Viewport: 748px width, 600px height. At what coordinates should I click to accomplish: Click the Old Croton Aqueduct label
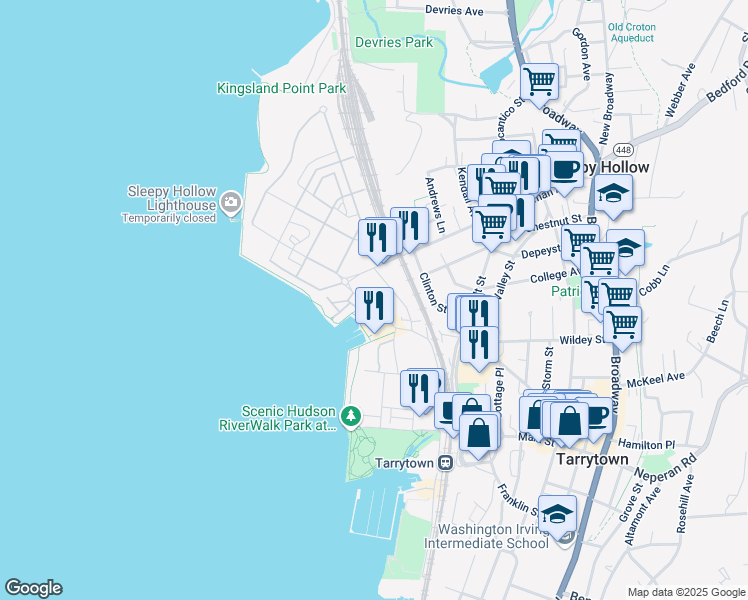point(632,32)
